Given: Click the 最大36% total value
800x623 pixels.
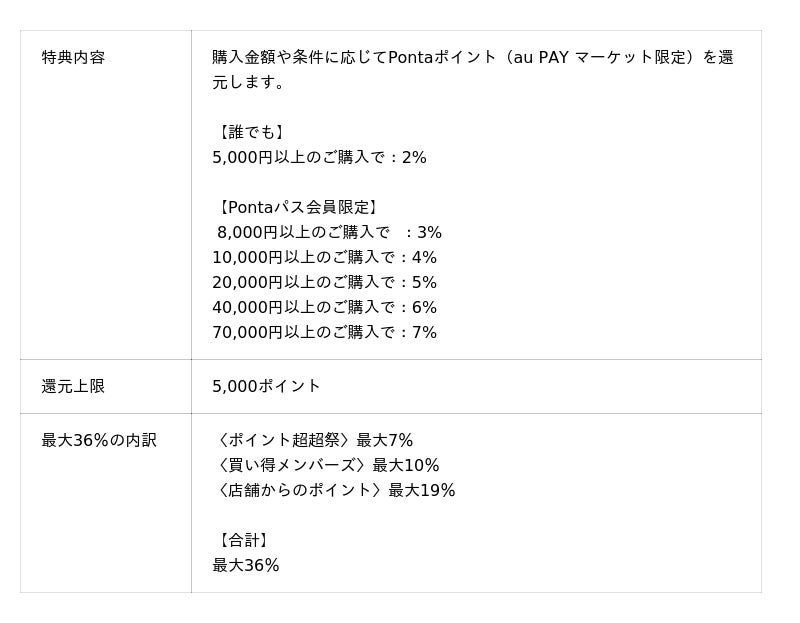Looking at the screenshot, I should (x=246, y=565).
